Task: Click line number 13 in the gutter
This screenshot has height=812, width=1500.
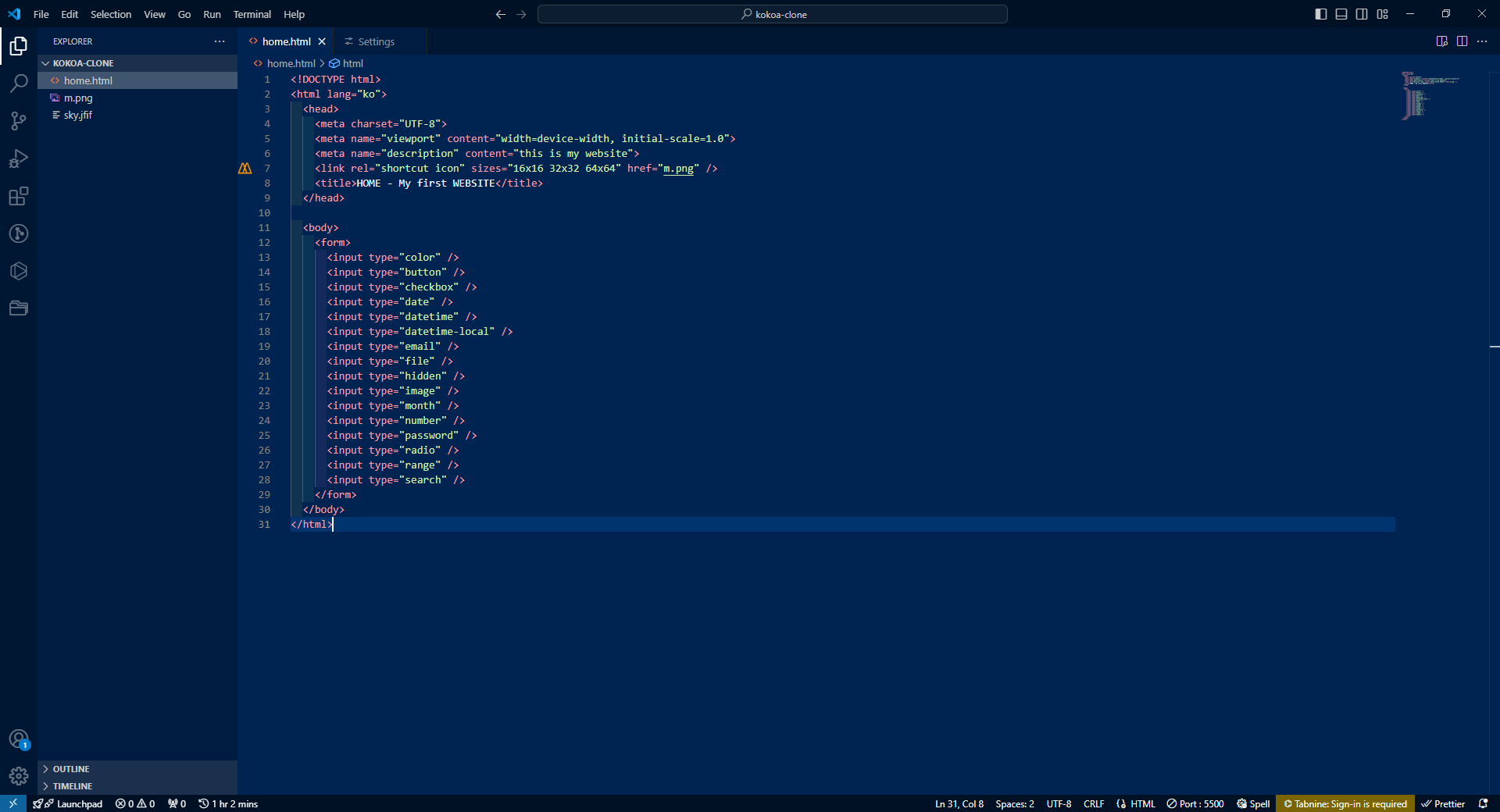Action: tap(264, 258)
